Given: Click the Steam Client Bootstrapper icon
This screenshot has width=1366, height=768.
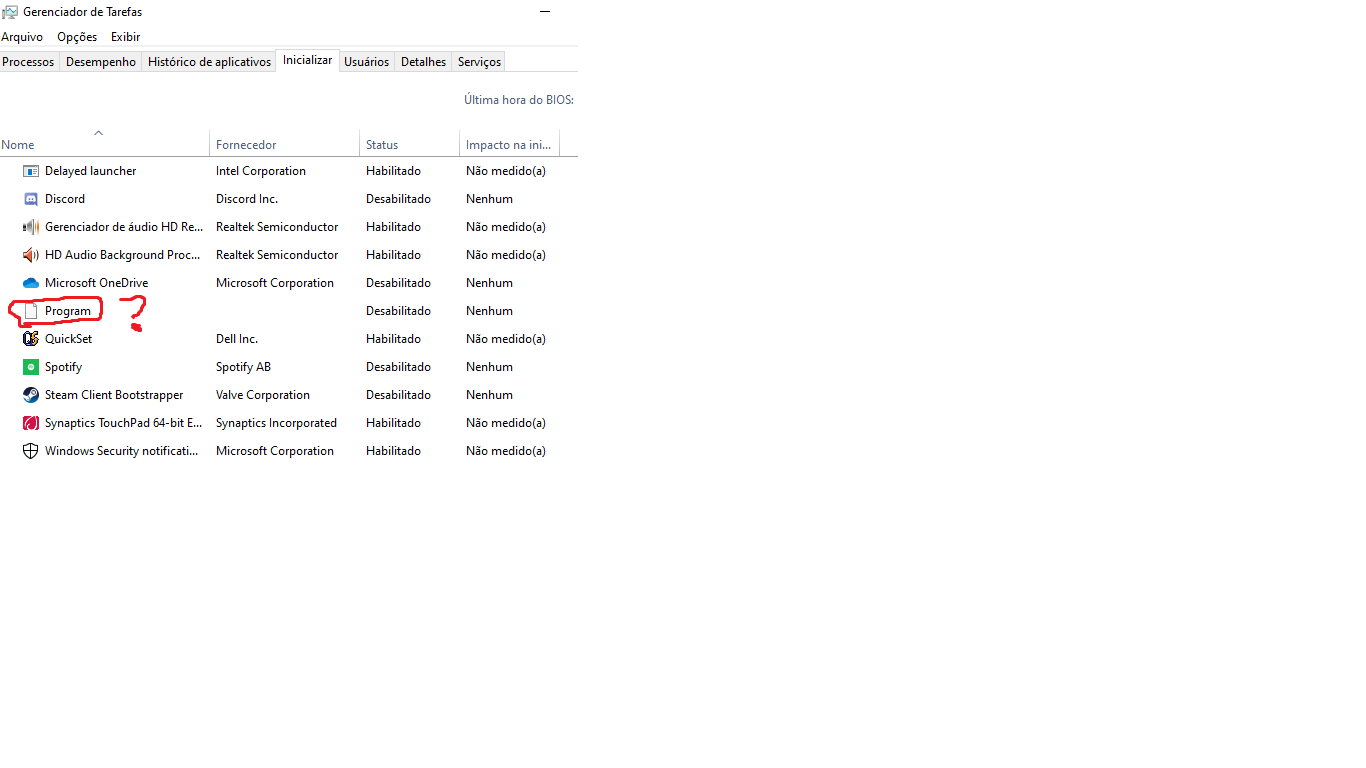Looking at the screenshot, I should [30, 395].
